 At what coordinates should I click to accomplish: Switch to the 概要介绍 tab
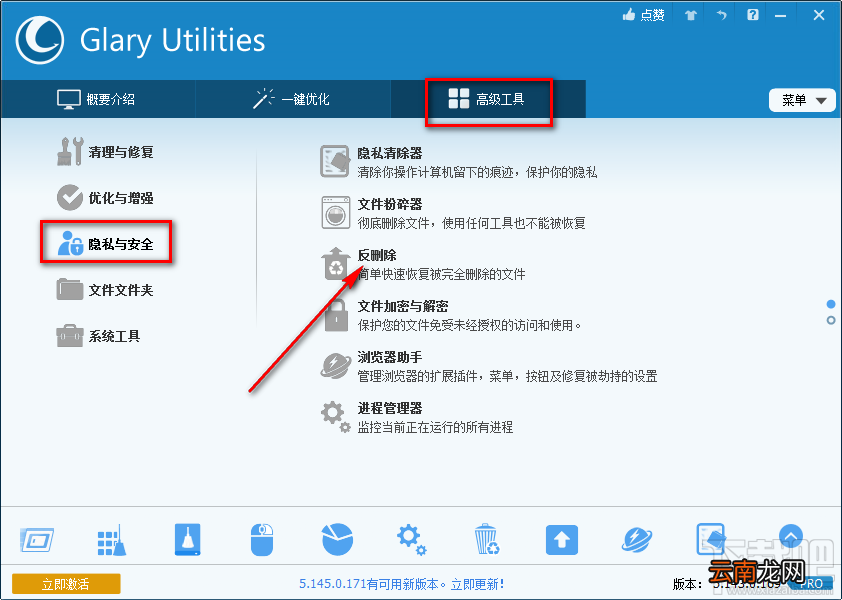pos(97,99)
